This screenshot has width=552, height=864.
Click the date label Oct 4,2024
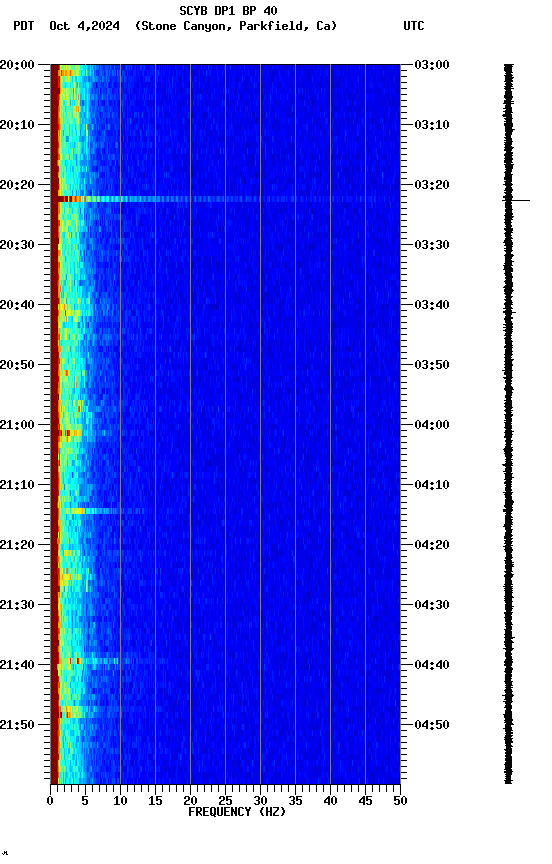pos(84,26)
